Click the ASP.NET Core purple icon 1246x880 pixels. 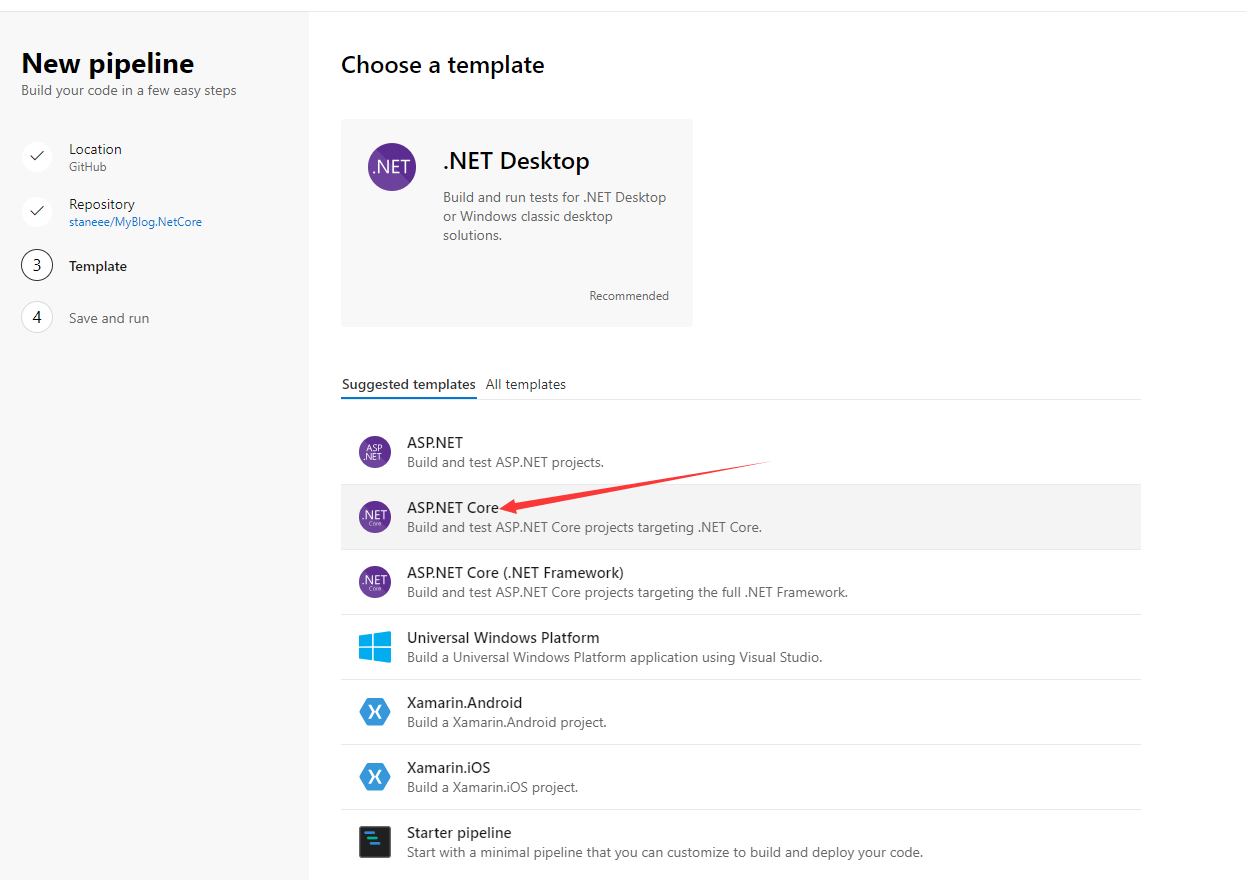pyautogui.click(x=375, y=517)
